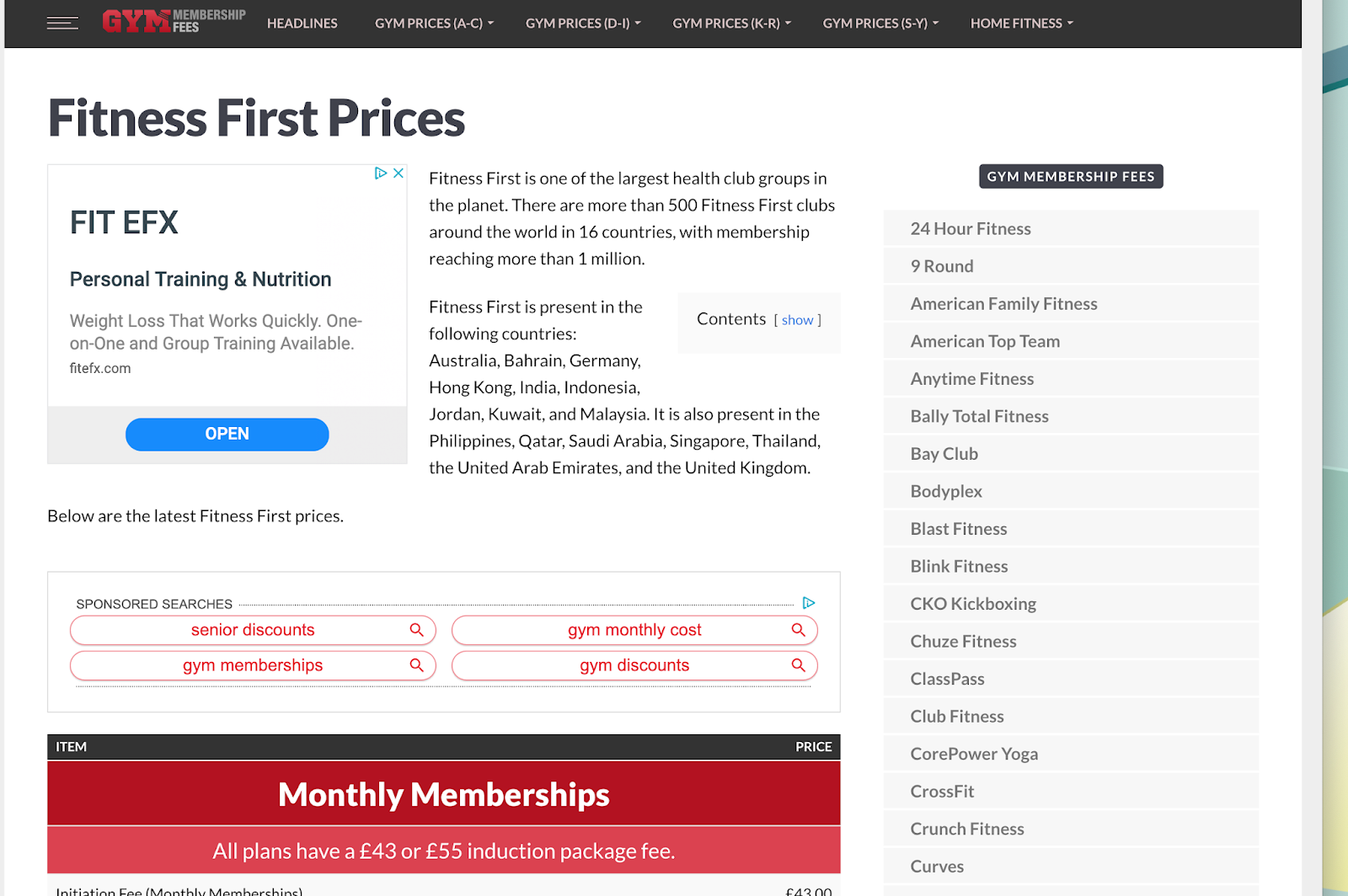Image resolution: width=1348 pixels, height=896 pixels.
Task: Click the GYM MEMBERSHIP FEES sidebar header
Action: (1071, 176)
